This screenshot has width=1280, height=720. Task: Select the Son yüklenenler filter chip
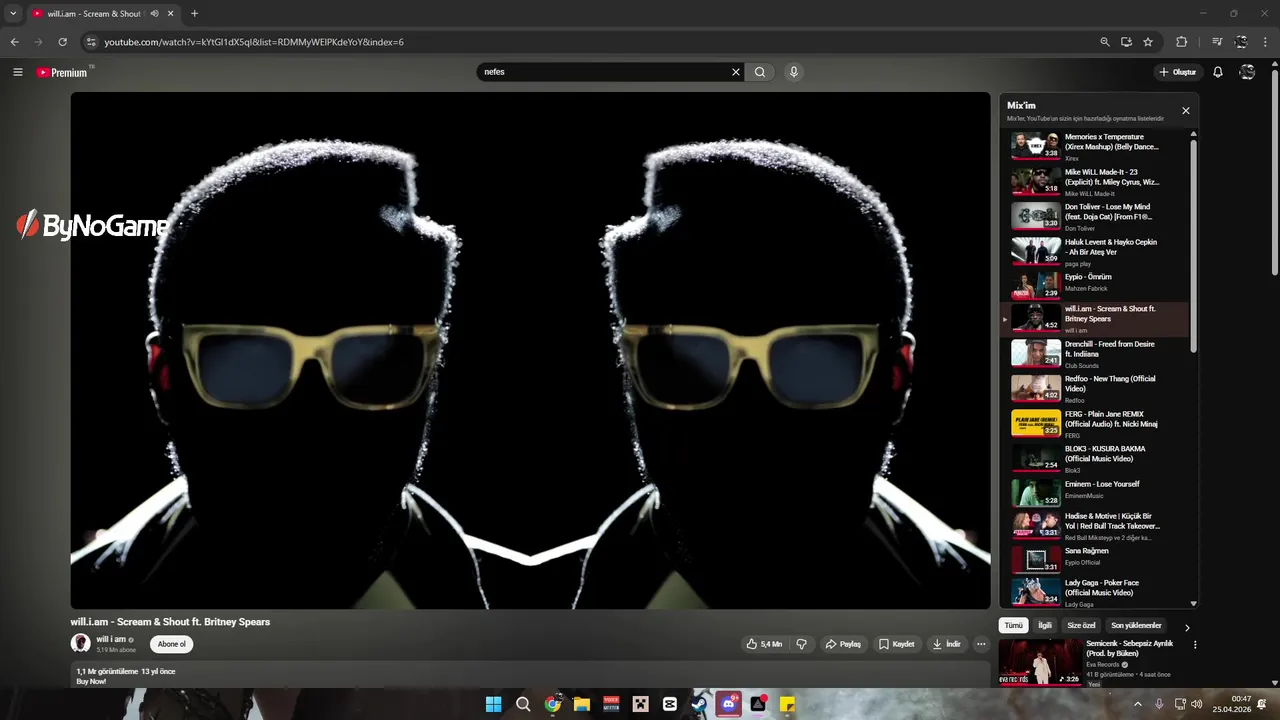coord(1136,625)
